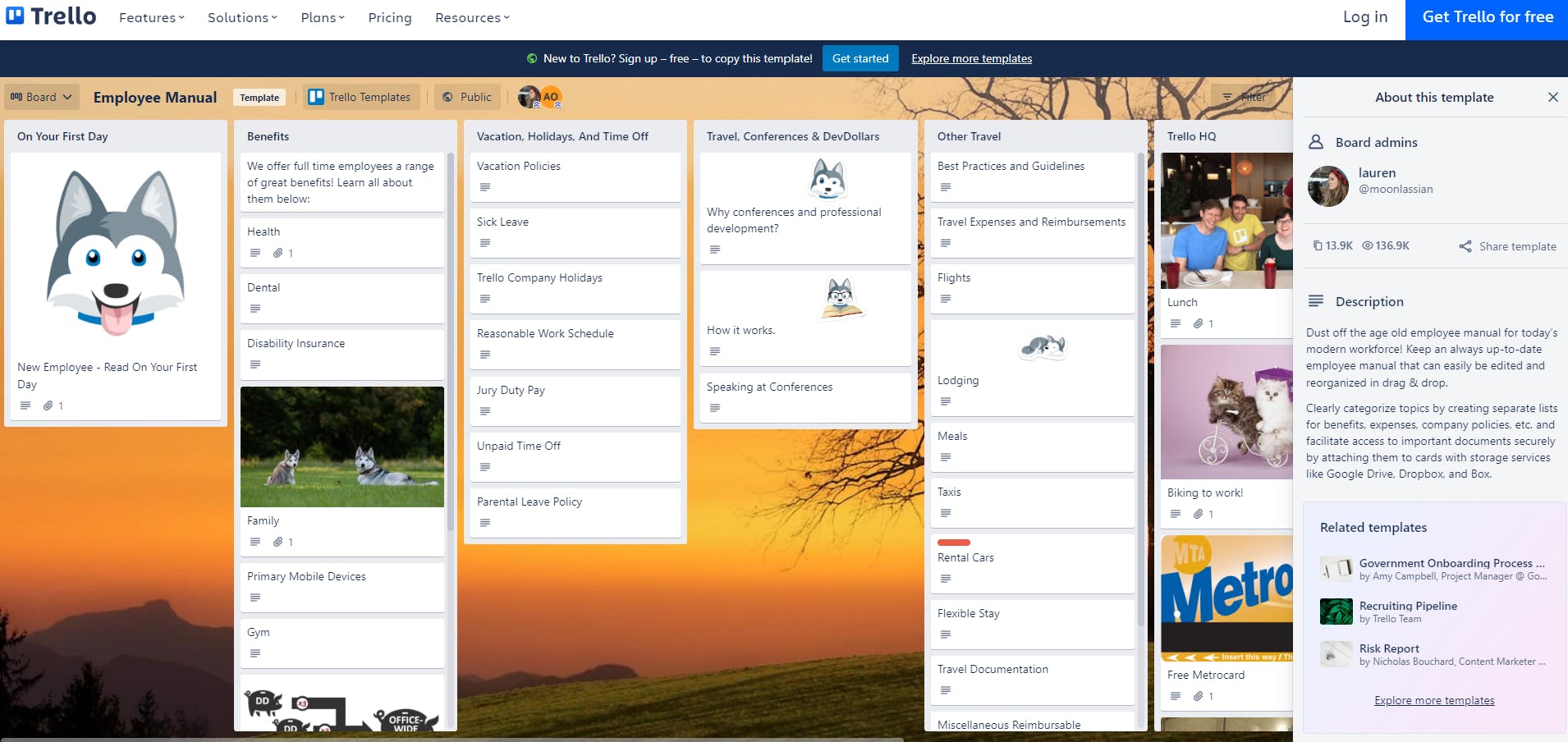Open the Disability Insurance card
1568x742 pixels.
[x=342, y=354]
